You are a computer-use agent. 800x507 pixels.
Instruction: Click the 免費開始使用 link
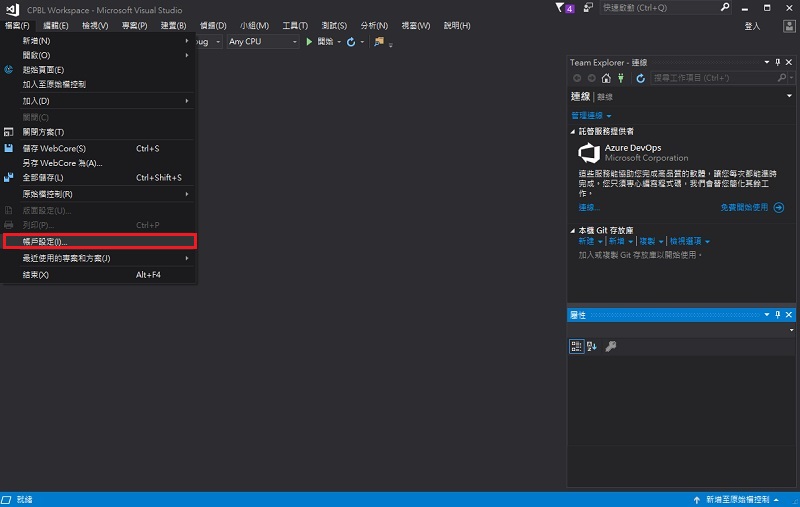click(744, 208)
